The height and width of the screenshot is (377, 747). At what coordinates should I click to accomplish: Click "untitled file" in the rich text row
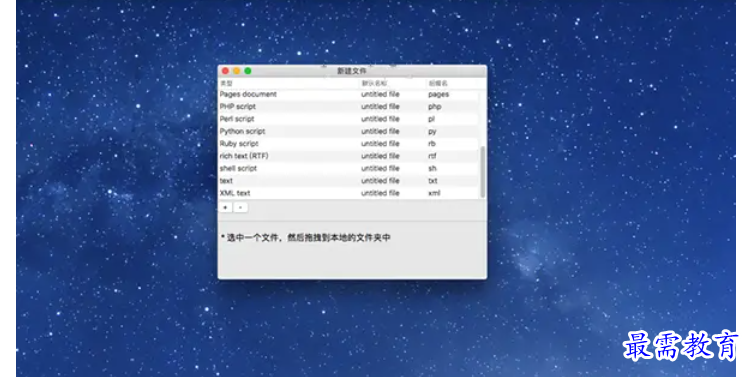[380, 156]
